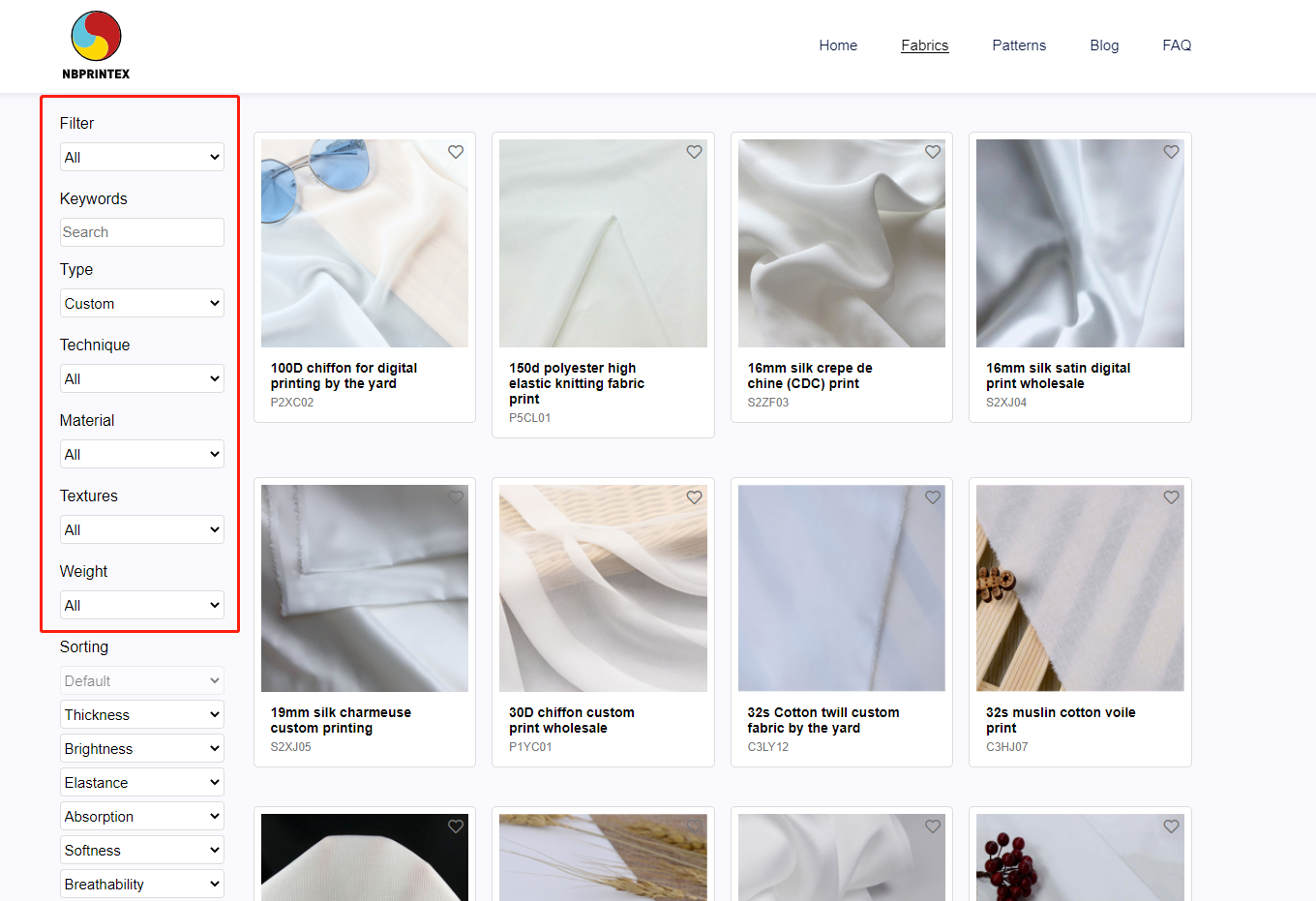The height and width of the screenshot is (901, 1316).
Task: Open the FAQ page
Action: tap(1177, 45)
